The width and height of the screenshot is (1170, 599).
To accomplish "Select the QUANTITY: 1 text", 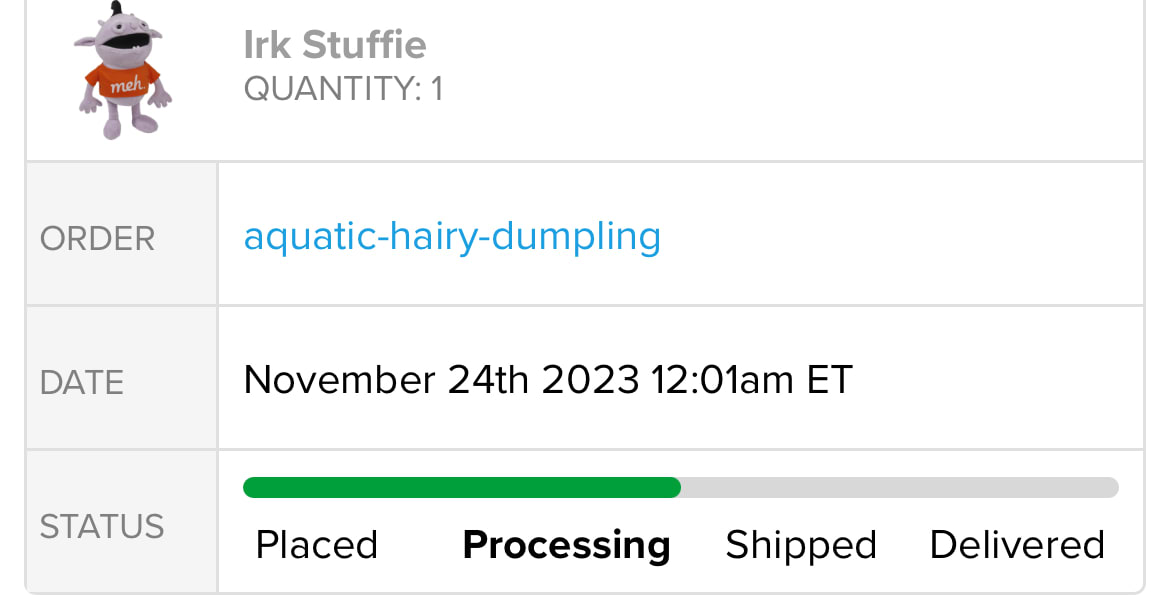I will click(x=343, y=90).
